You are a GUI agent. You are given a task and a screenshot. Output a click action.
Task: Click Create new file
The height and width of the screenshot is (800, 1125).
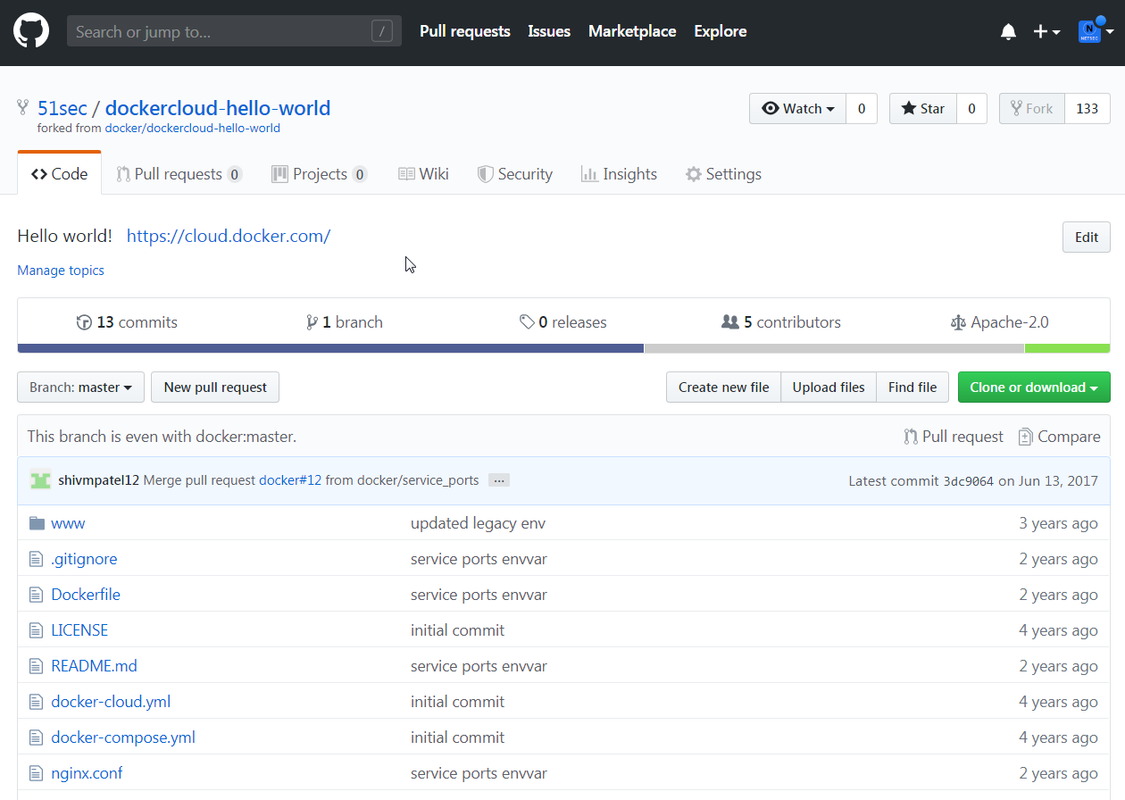(723, 387)
